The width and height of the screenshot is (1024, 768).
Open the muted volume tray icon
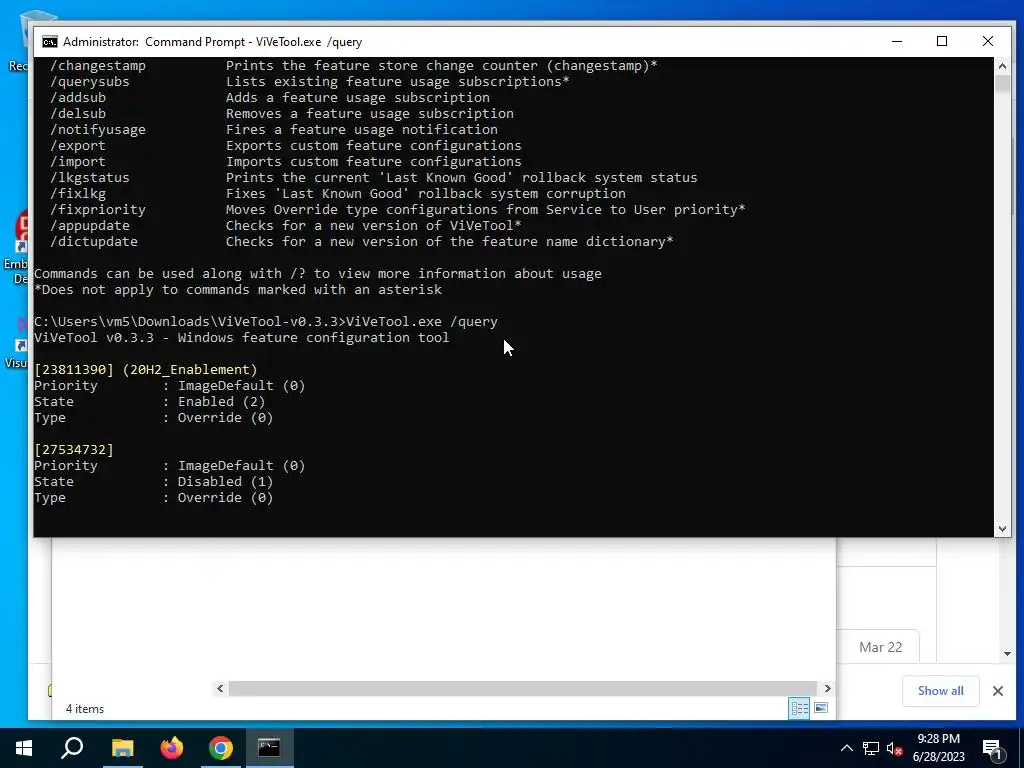click(895, 748)
